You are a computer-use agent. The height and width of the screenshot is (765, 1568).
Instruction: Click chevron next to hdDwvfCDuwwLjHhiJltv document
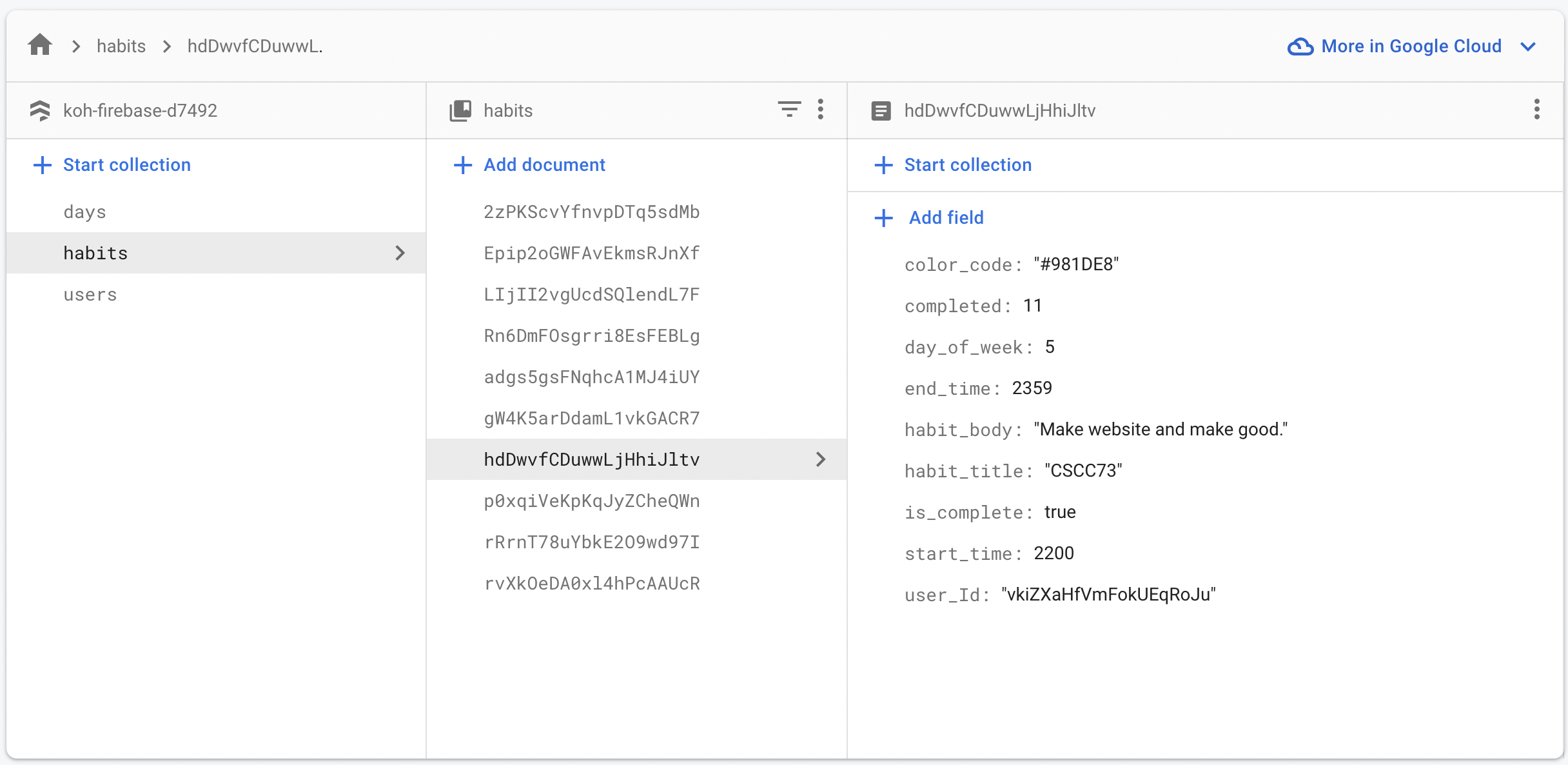click(x=820, y=459)
